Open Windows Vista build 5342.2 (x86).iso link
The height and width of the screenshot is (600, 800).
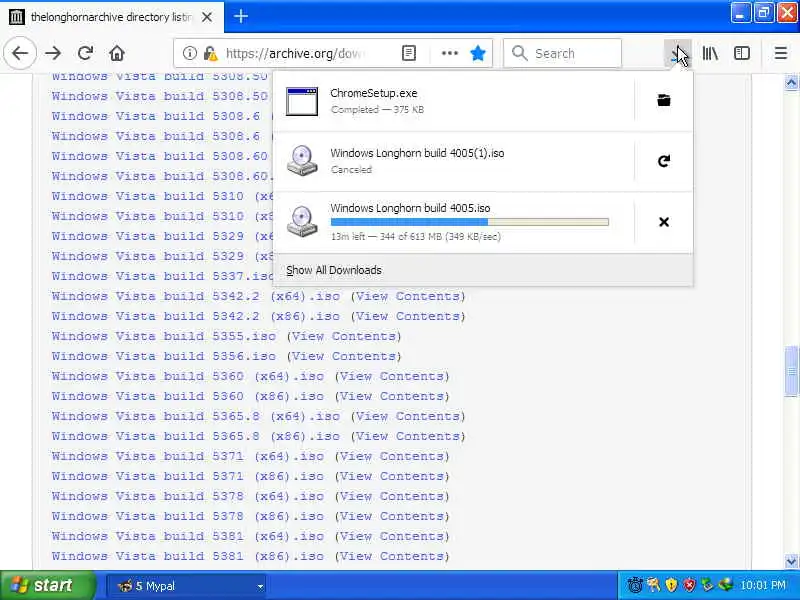(195, 316)
